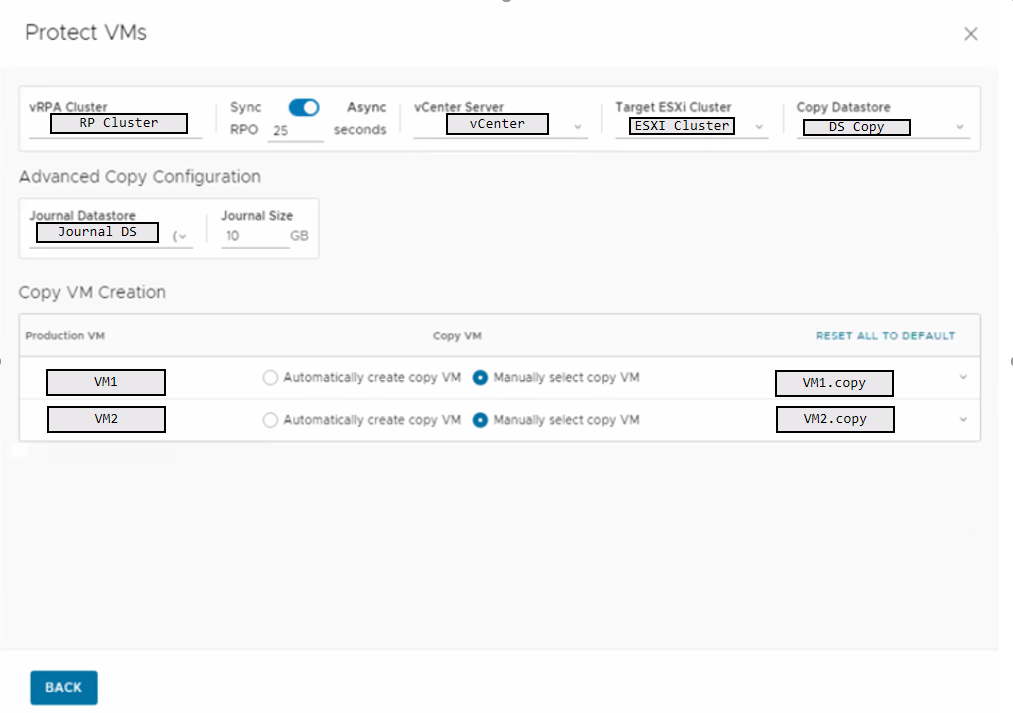Expand the Target ESXi Cluster dropdown

758,126
